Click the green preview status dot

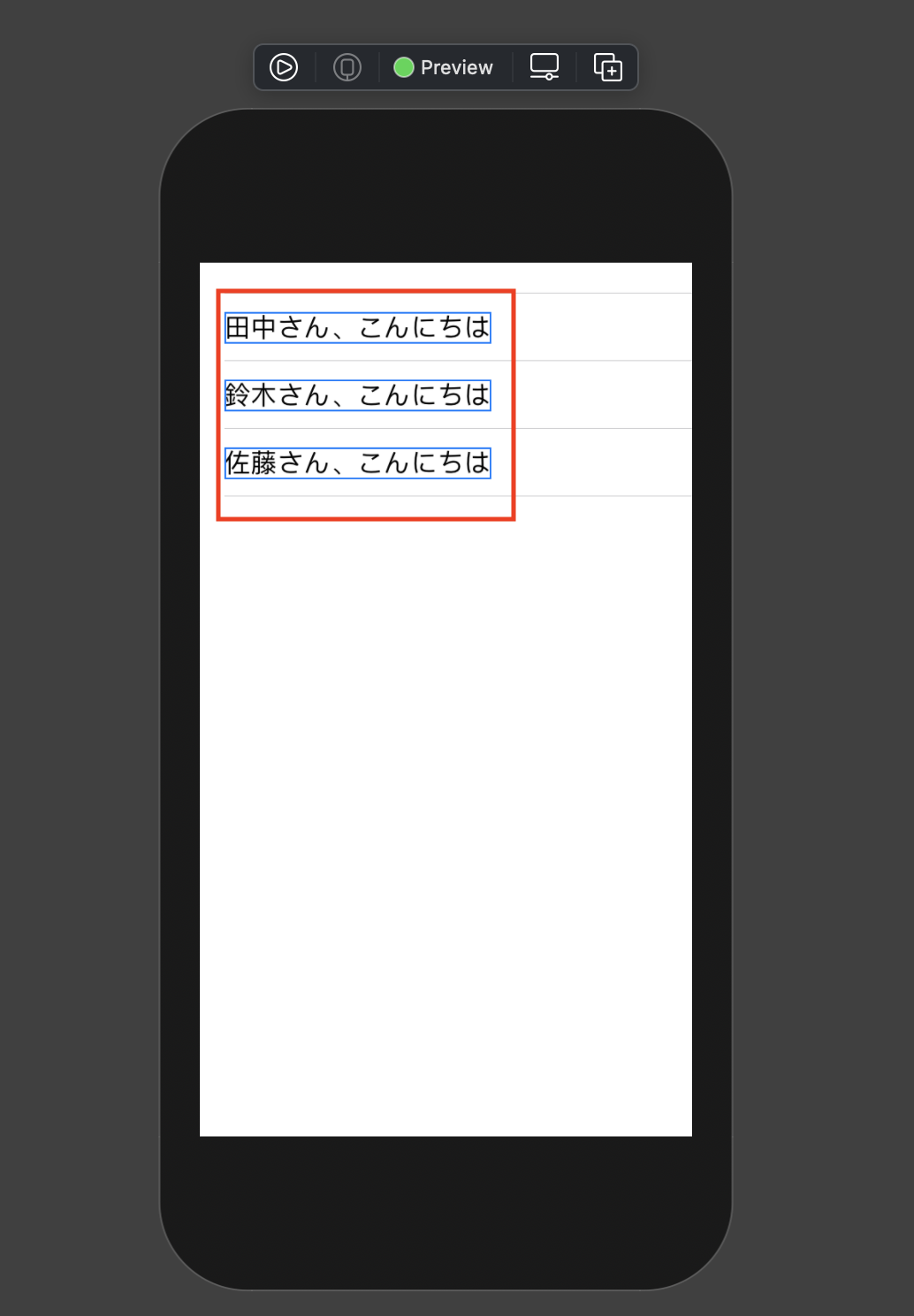(404, 67)
